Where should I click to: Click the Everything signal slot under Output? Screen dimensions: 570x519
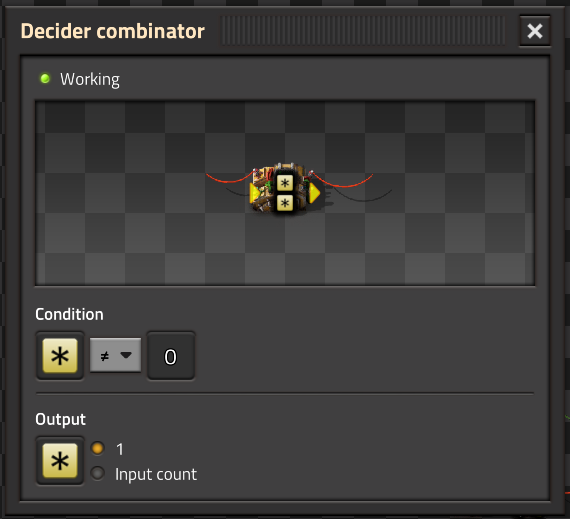[60, 460]
